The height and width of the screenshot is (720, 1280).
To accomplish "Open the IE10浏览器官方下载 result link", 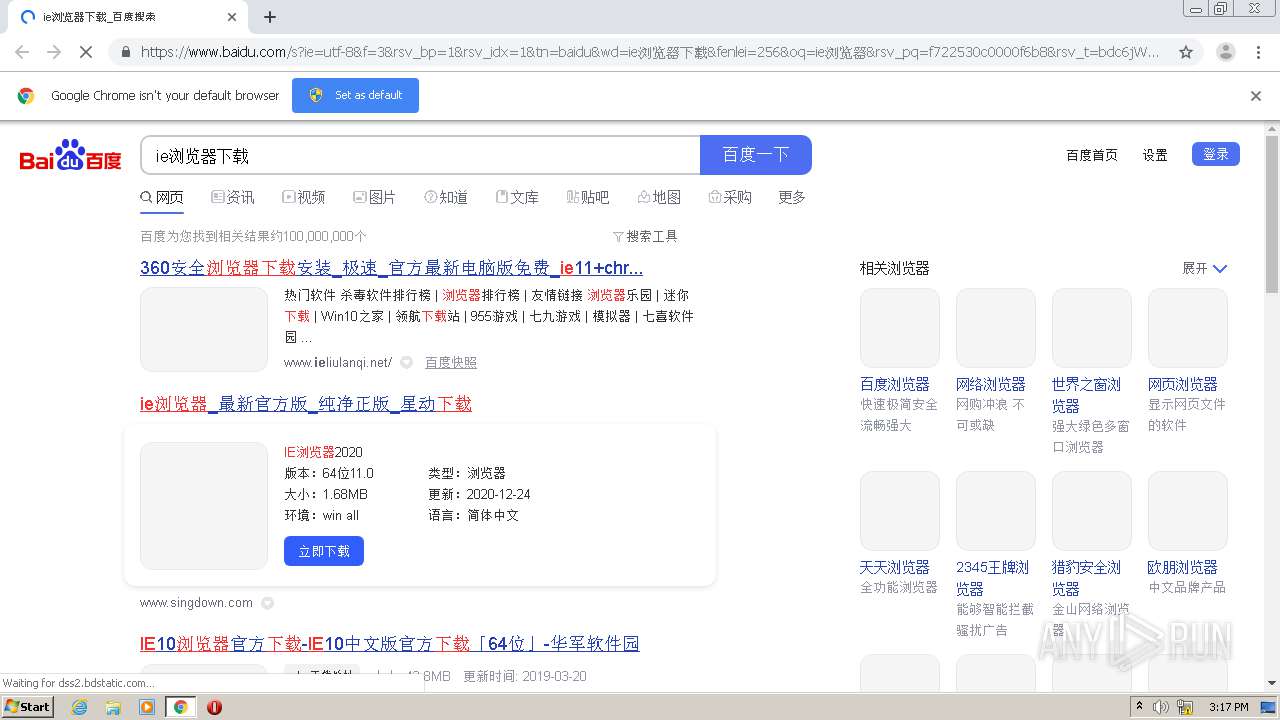I will tap(390, 644).
